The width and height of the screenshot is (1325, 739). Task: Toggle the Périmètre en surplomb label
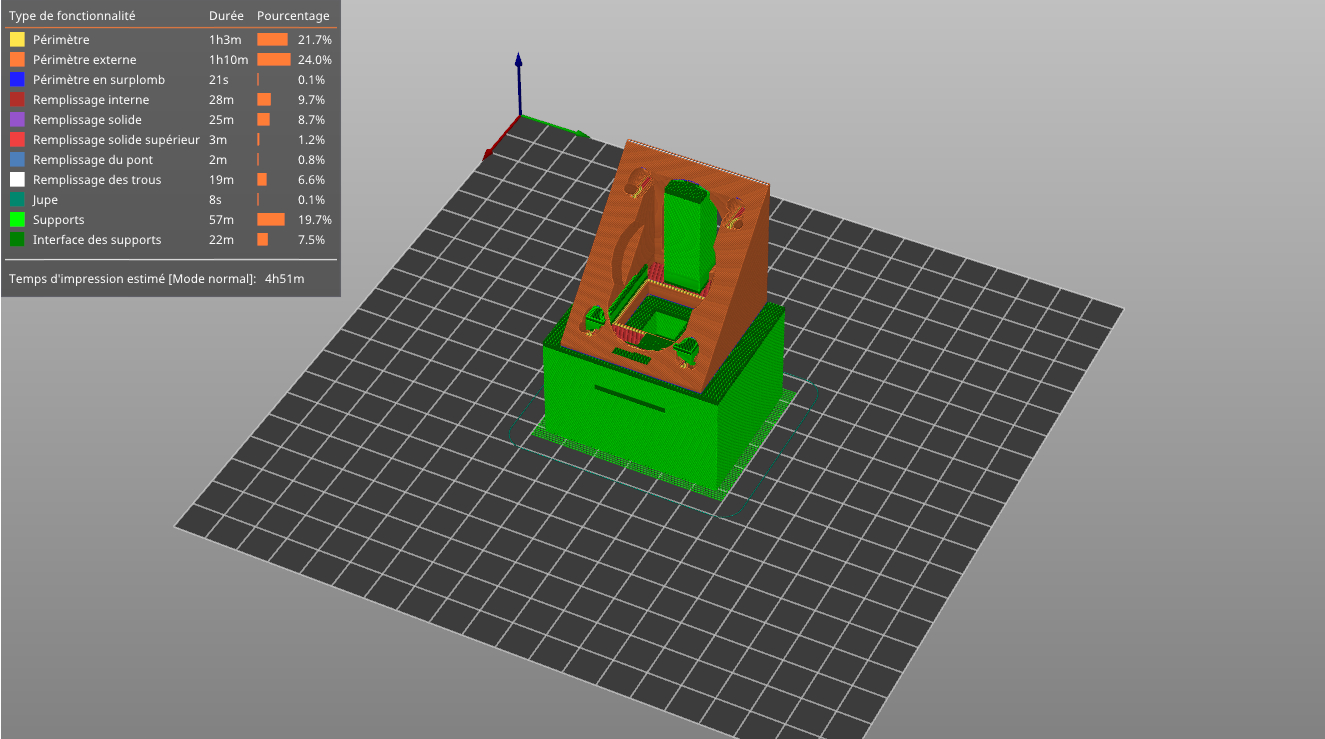pos(99,80)
